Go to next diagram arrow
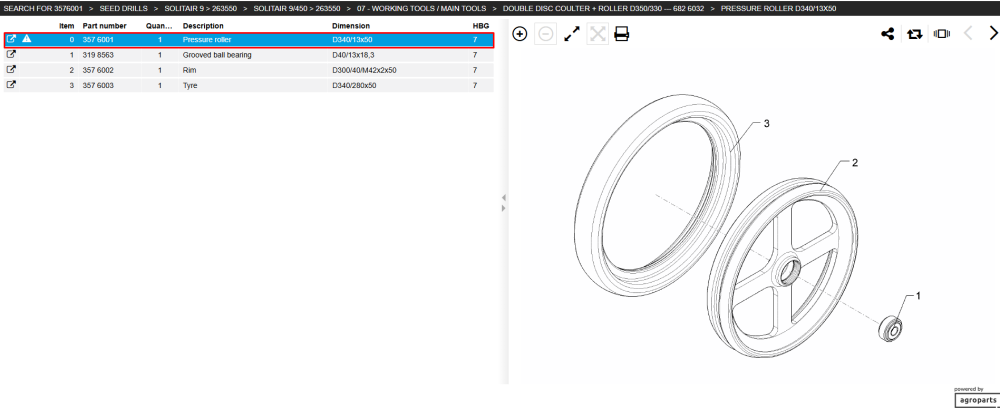Viewport: 1000px width, 409px height. tap(993, 33)
